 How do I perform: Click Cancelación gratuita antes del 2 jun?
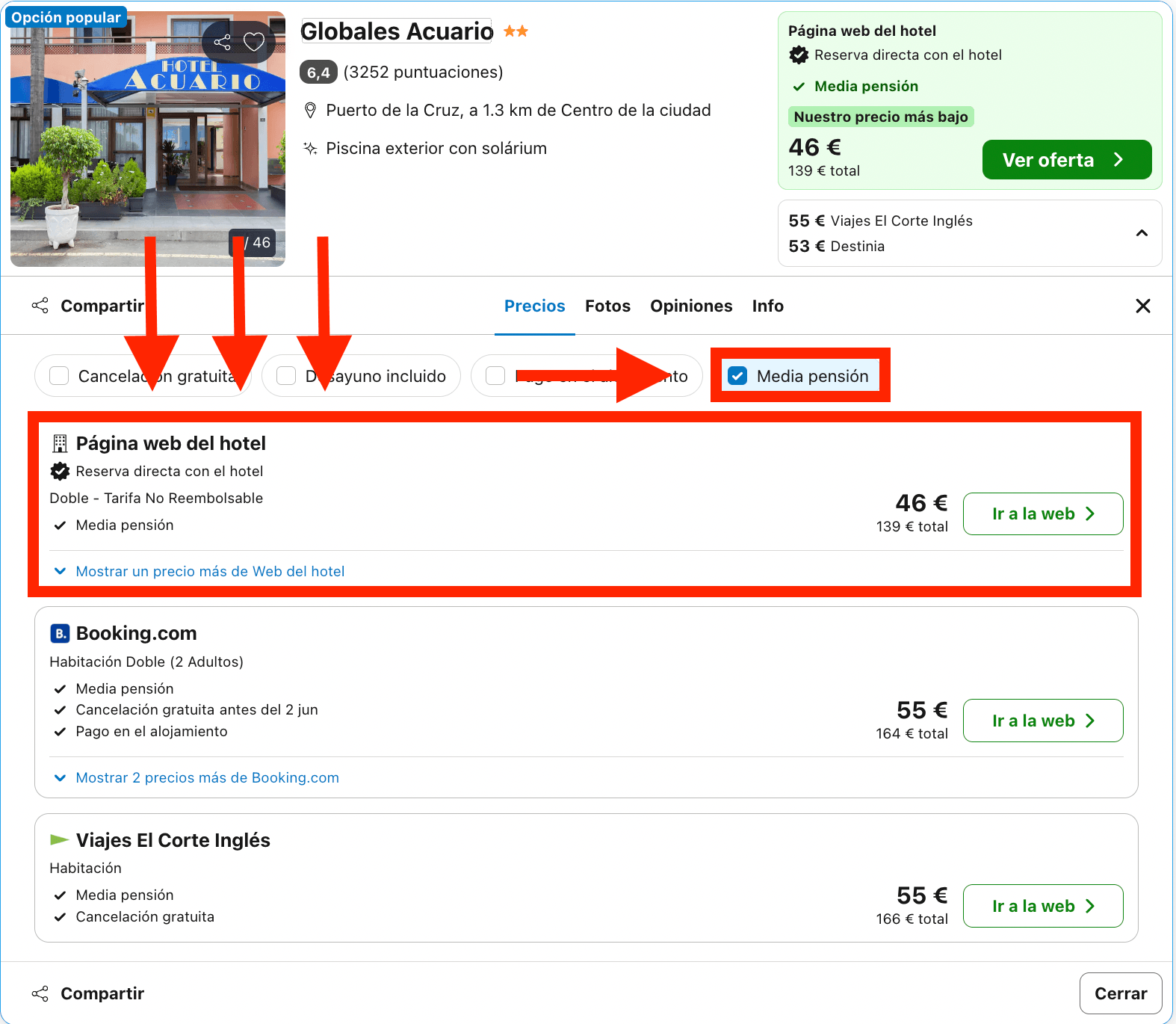tap(197, 709)
